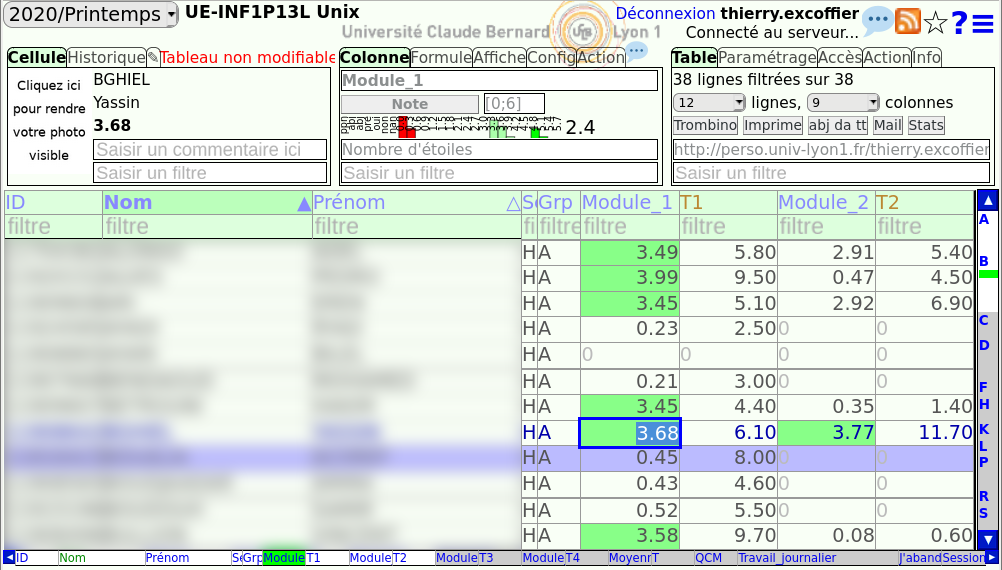Click the orange RSS feed icon

pyautogui.click(x=907, y=21)
